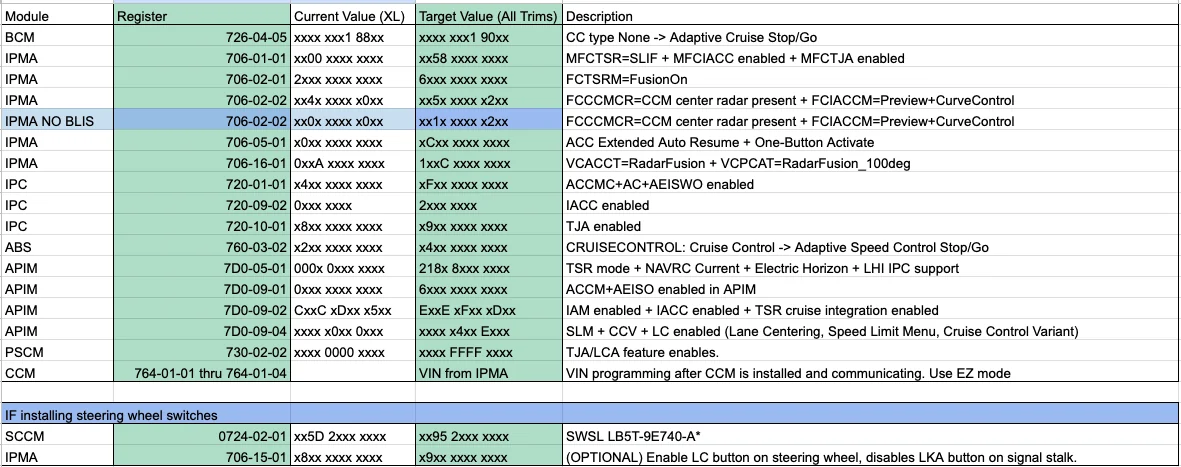Select current value xx4x xxxx x0xx
Screen dimensions: 1181x467
pos(352,100)
